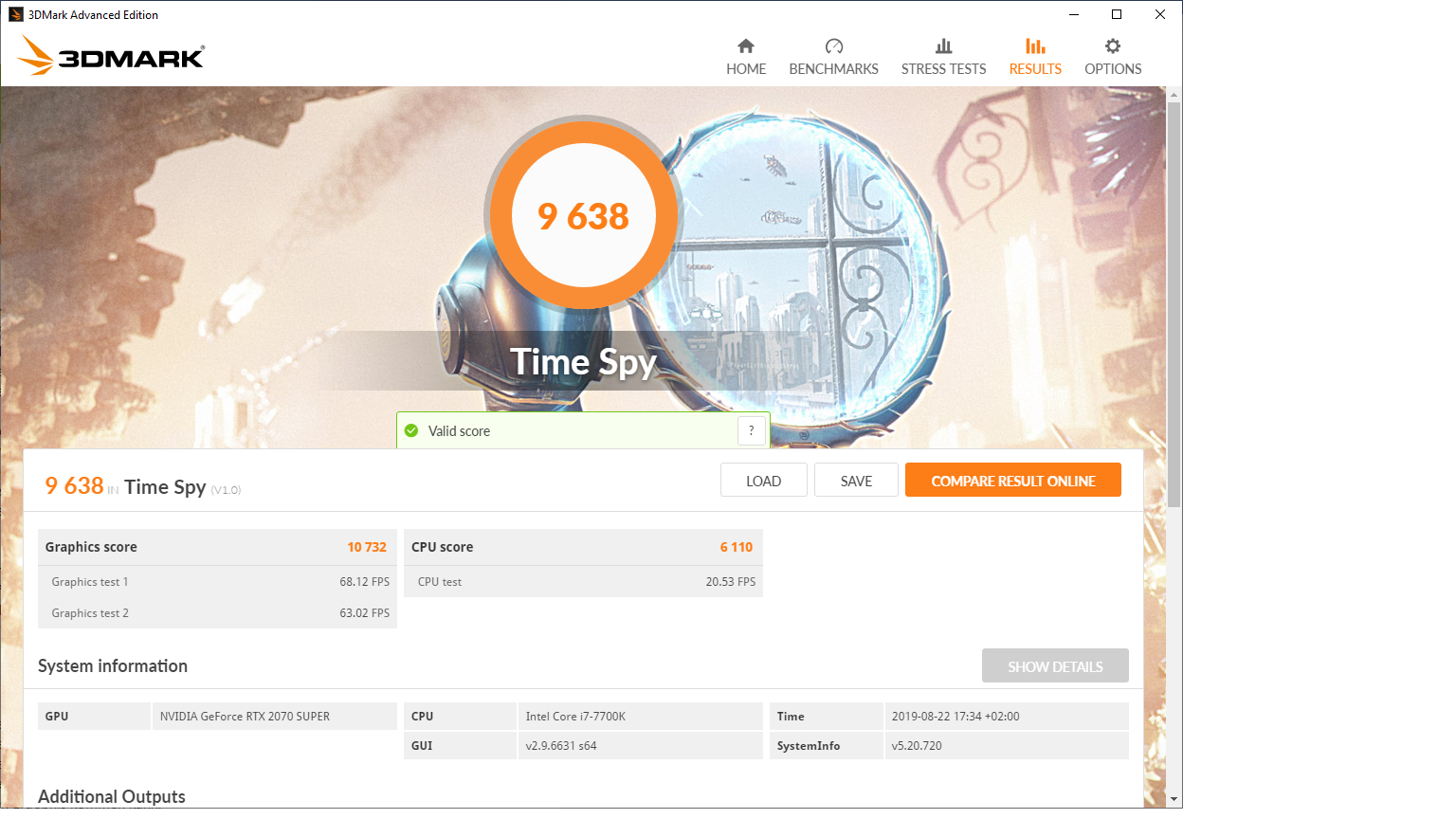Click the SystemInfo v5.20.720 value
This screenshot has height=819, width=1456.
coord(917,746)
